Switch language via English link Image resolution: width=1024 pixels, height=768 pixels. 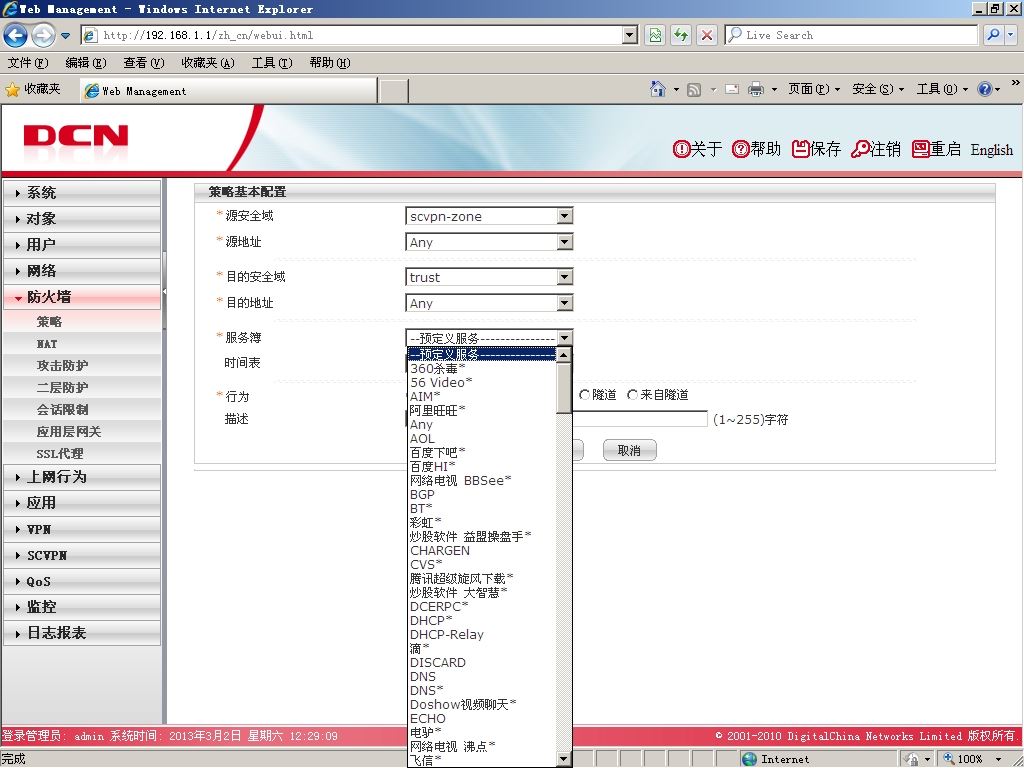pyautogui.click(x=991, y=150)
